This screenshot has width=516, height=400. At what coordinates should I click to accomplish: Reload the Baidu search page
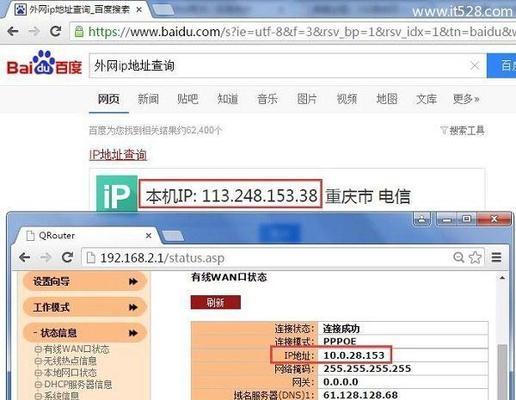[55, 31]
